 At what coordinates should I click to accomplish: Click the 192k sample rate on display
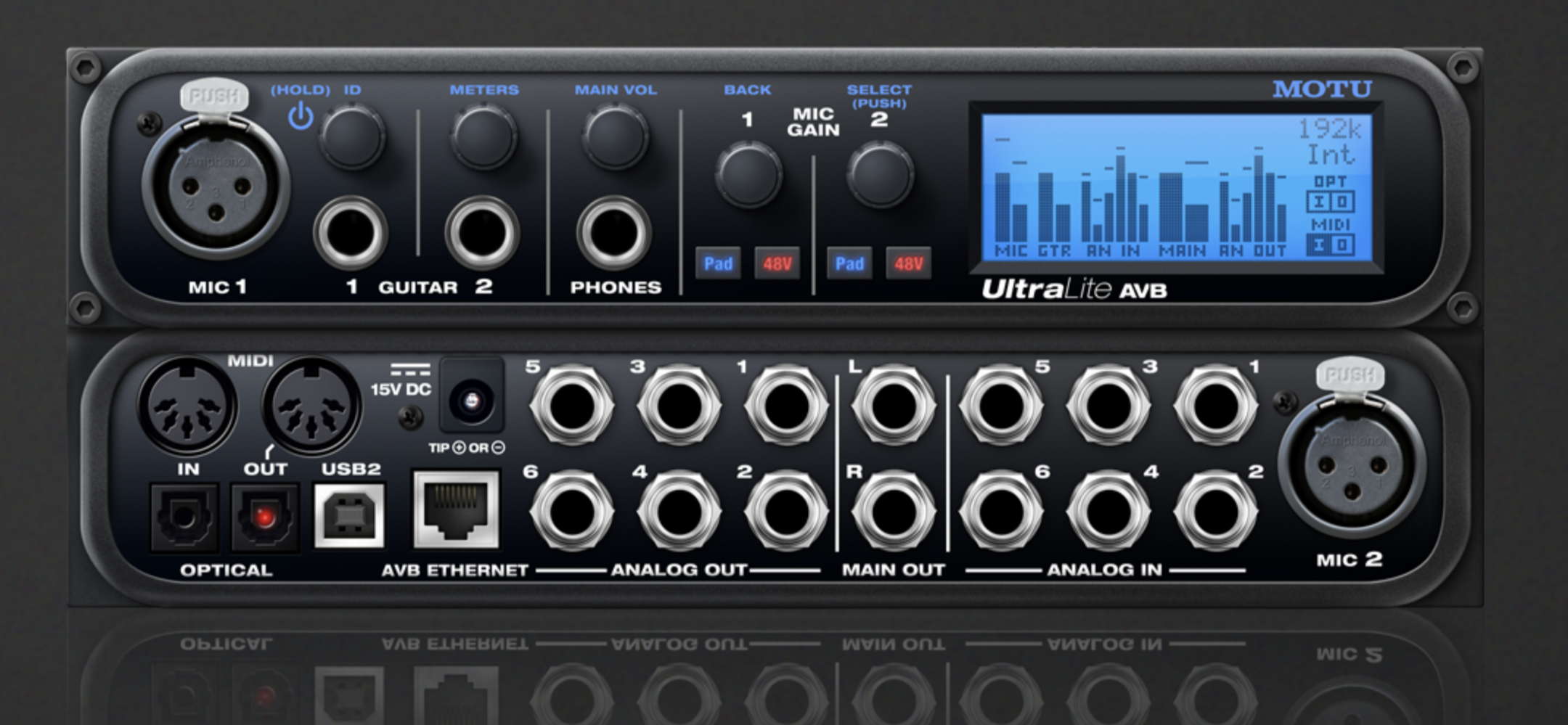(x=1329, y=129)
